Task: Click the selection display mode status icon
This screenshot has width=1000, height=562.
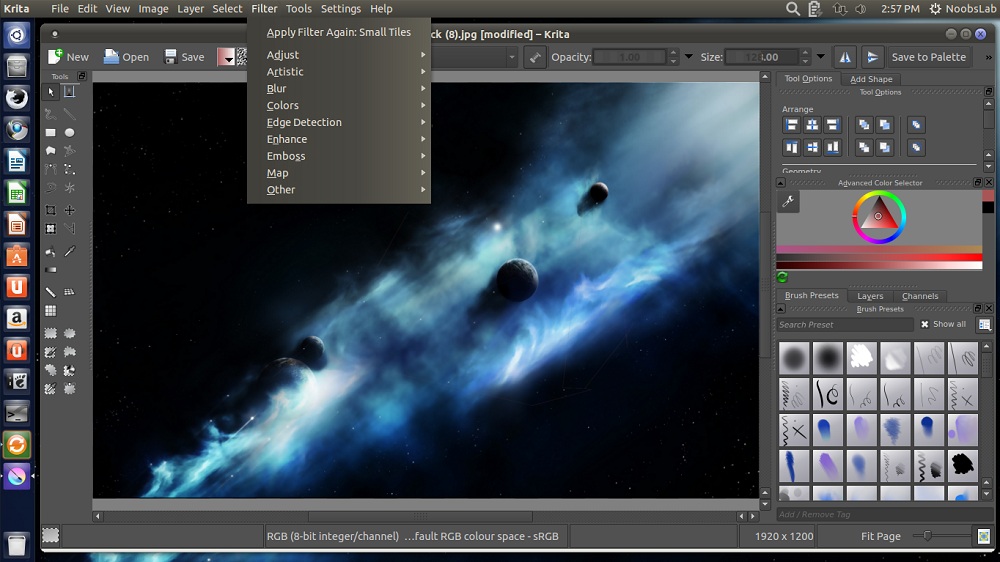Action: pos(50,536)
